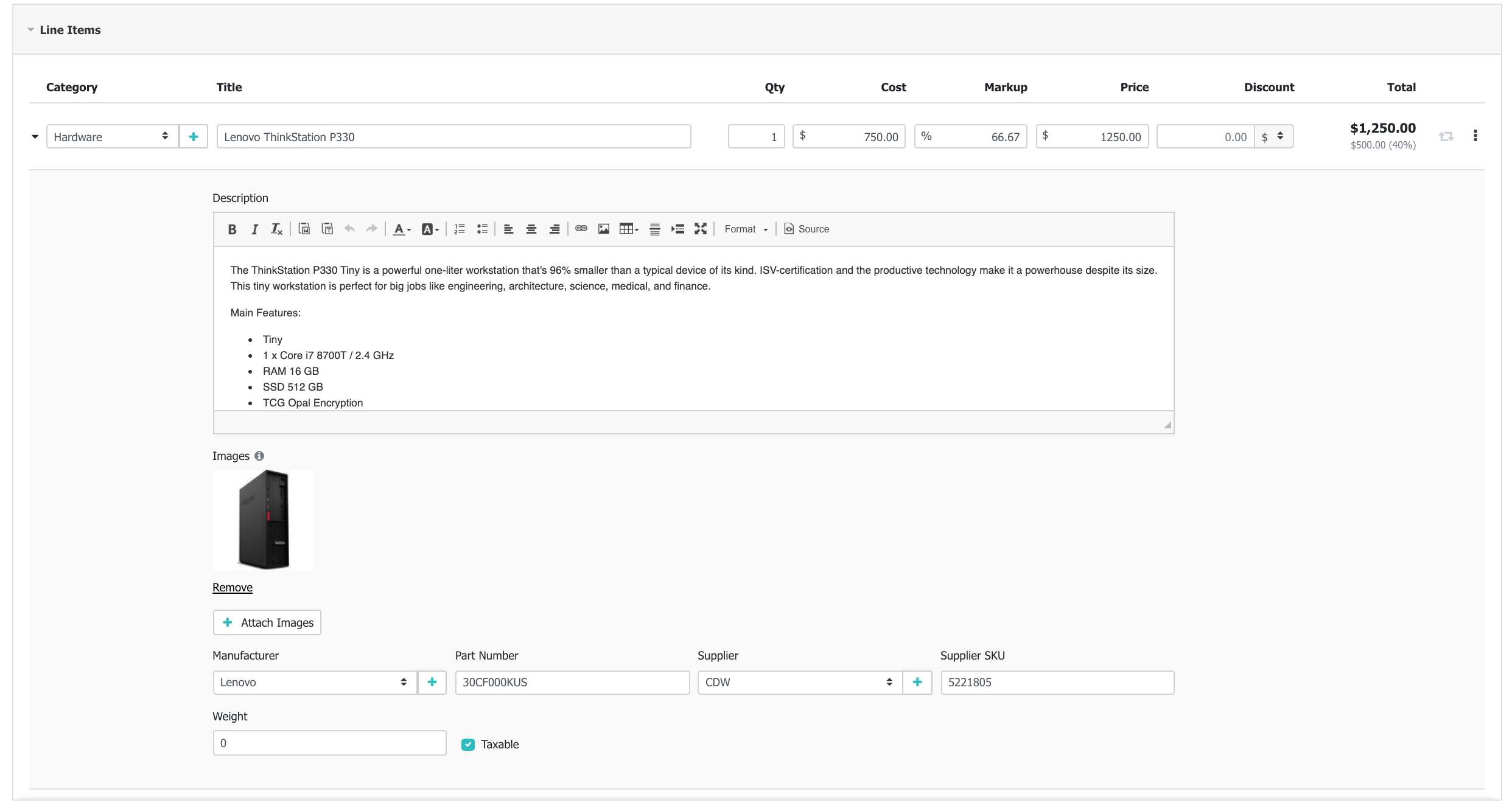Click the Weight input field

(329, 743)
